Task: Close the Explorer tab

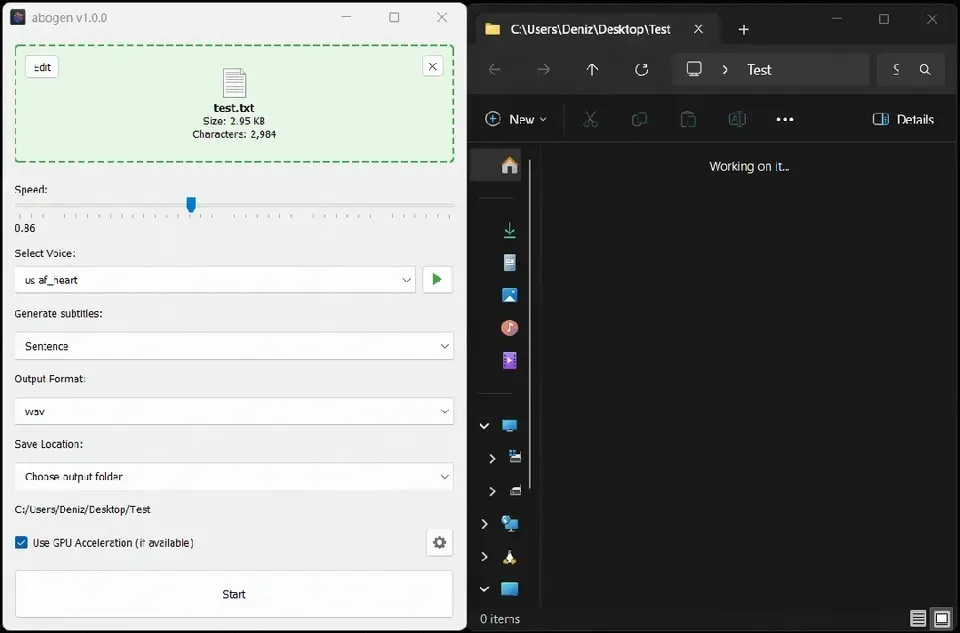Action: click(698, 29)
